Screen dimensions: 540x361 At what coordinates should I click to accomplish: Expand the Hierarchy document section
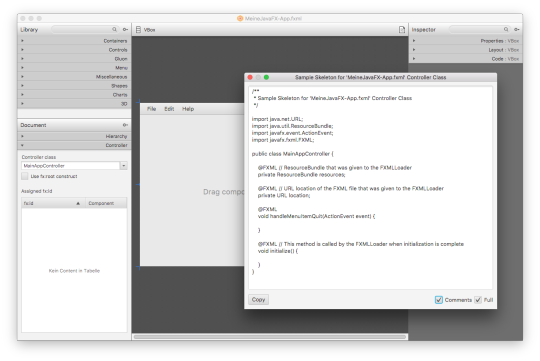point(74,136)
